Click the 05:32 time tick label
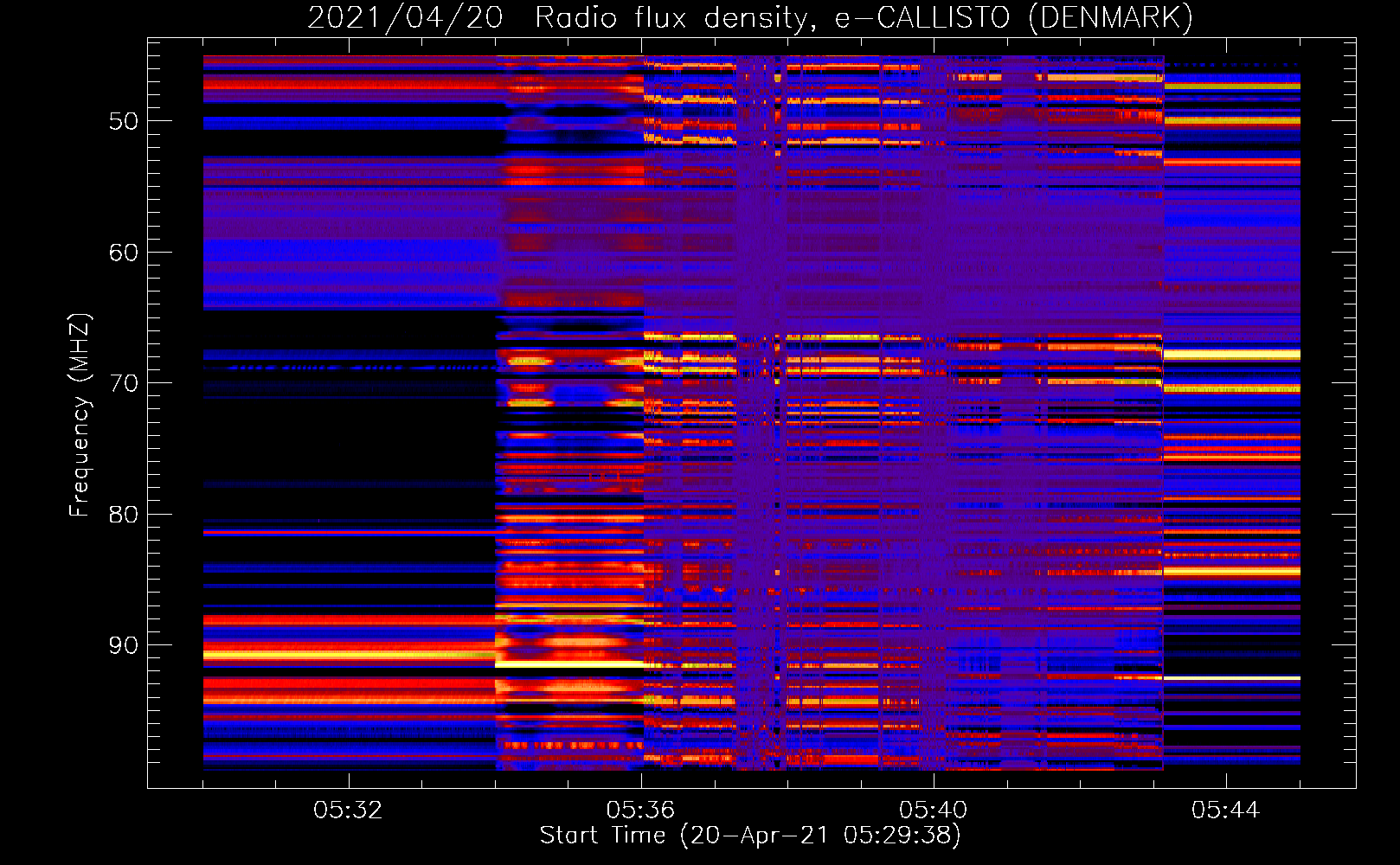Viewport: 1400px width, 865px height. (348, 811)
